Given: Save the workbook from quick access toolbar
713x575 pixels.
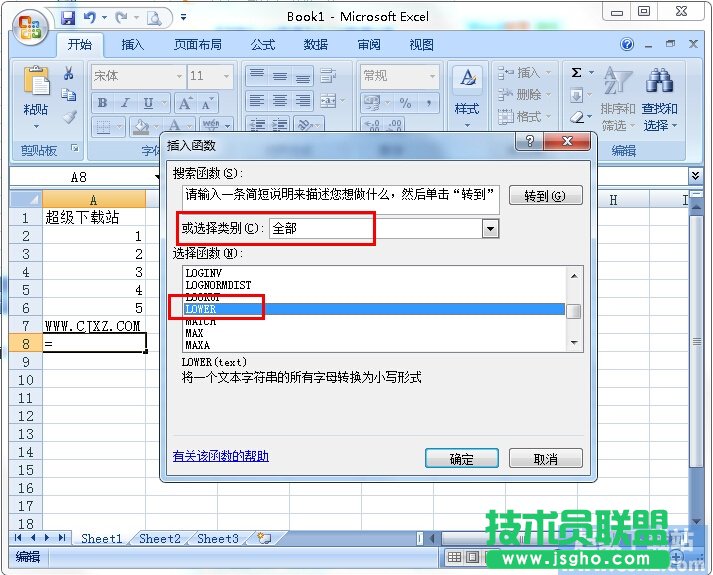Looking at the screenshot, I should [x=68, y=18].
